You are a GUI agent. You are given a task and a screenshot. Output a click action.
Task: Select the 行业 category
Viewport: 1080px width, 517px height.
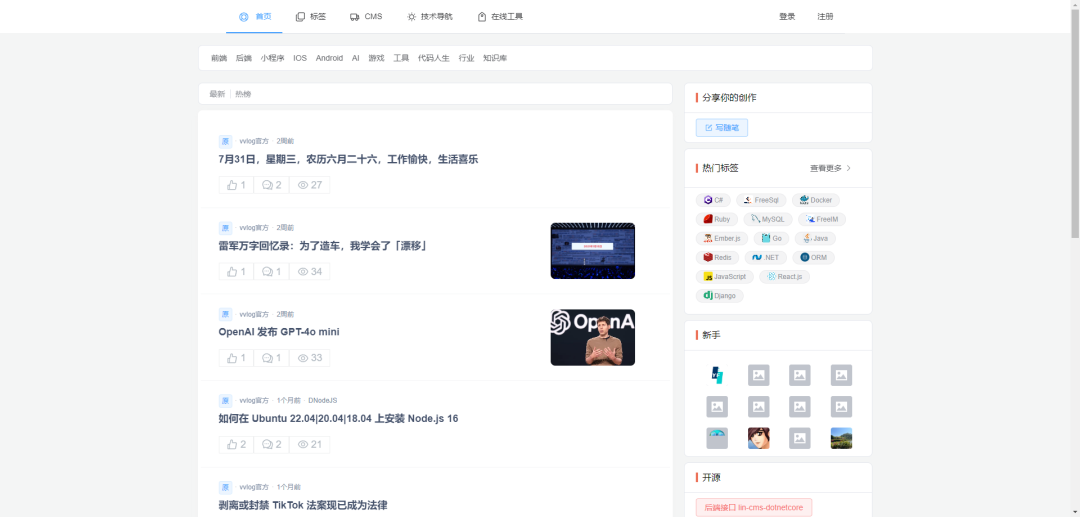[466, 59]
